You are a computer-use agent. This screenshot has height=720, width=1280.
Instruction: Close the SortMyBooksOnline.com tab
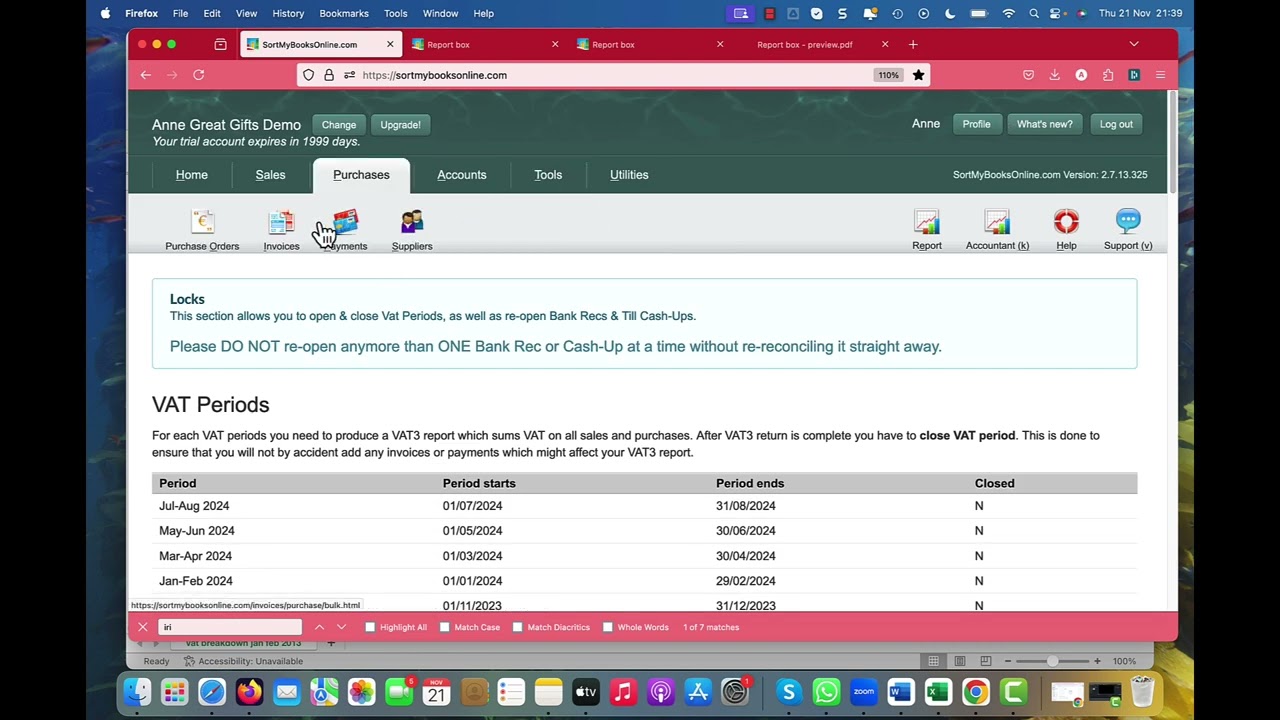[390, 44]
